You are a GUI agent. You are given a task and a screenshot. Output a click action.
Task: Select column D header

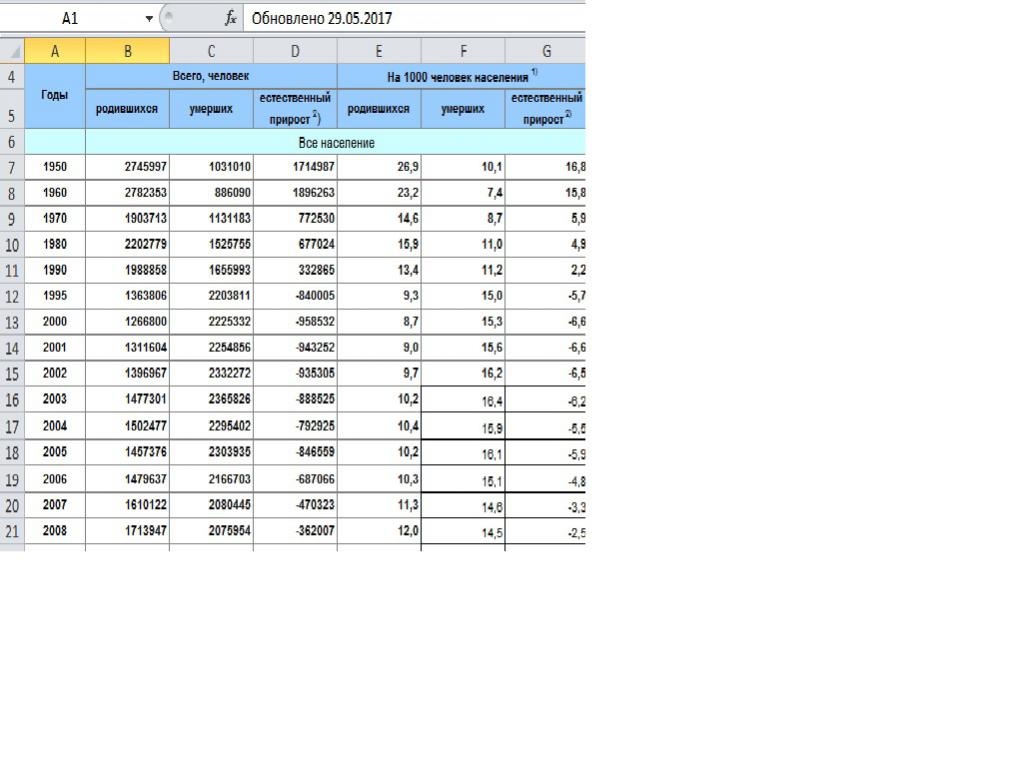point(295,51)
